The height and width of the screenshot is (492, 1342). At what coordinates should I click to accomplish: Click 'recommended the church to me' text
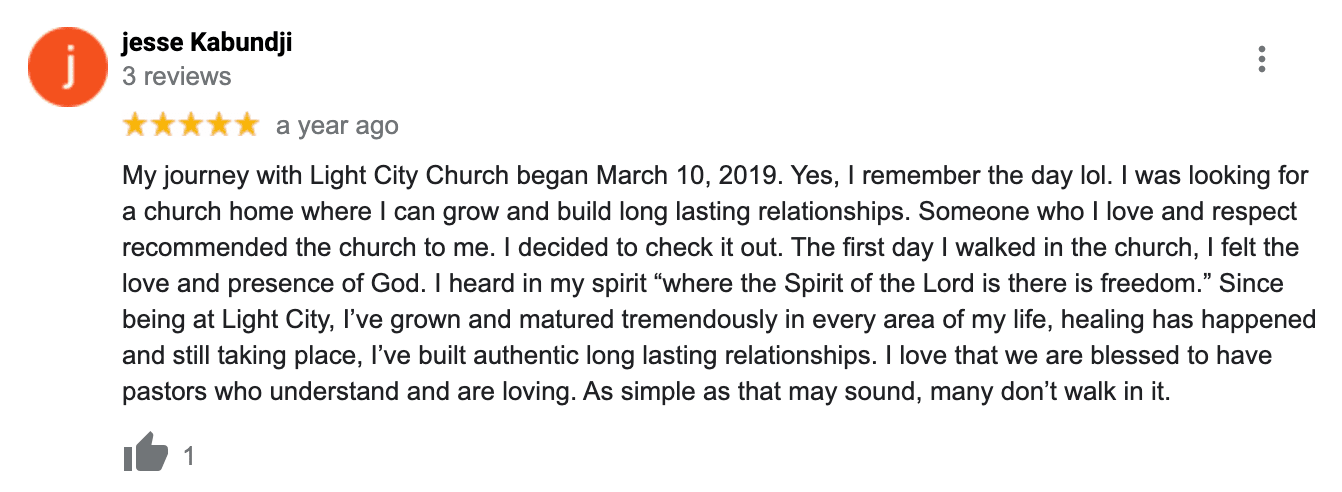coord(287,249)
